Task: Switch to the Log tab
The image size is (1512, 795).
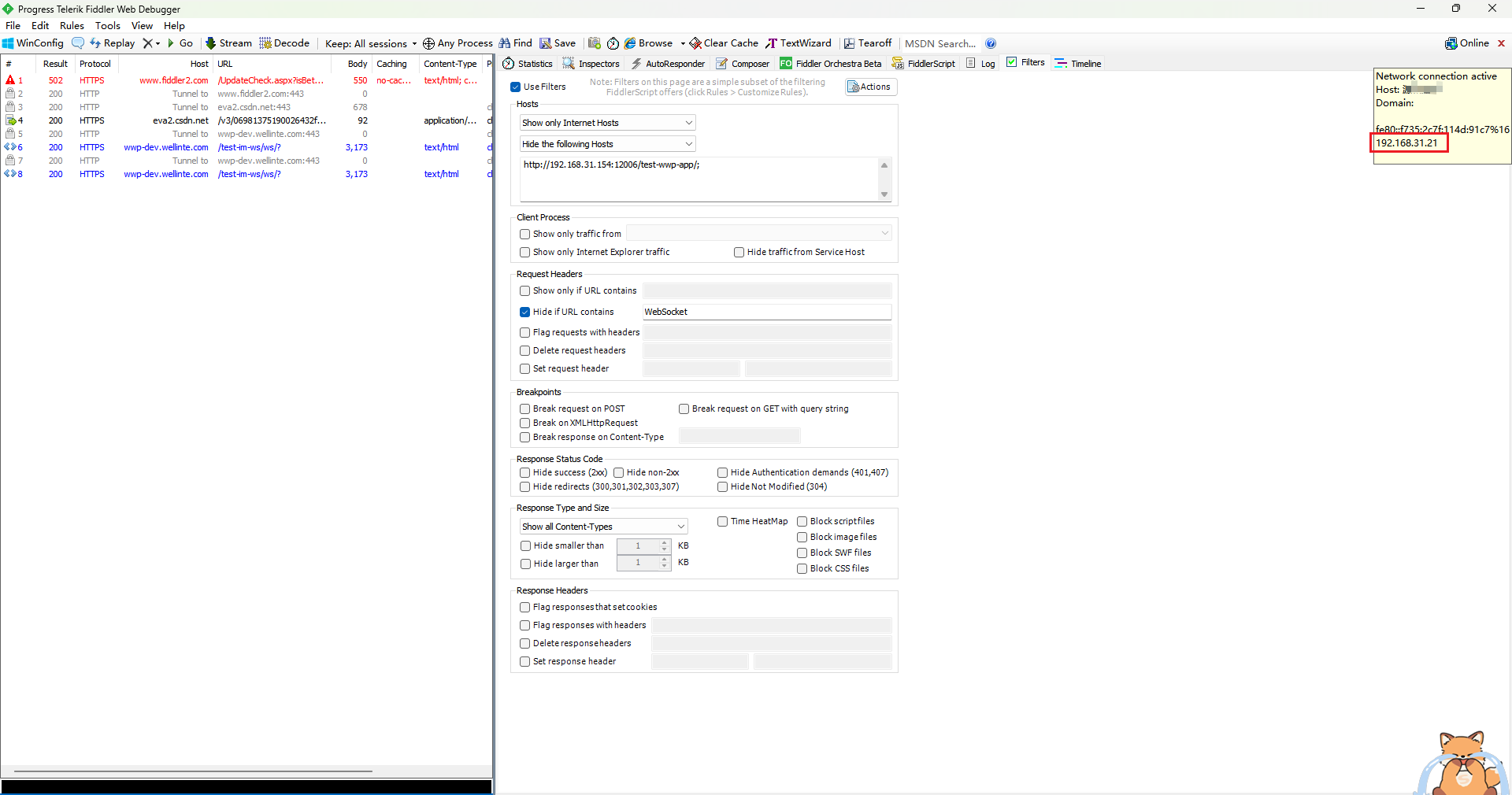Action: tap(980, 64)
